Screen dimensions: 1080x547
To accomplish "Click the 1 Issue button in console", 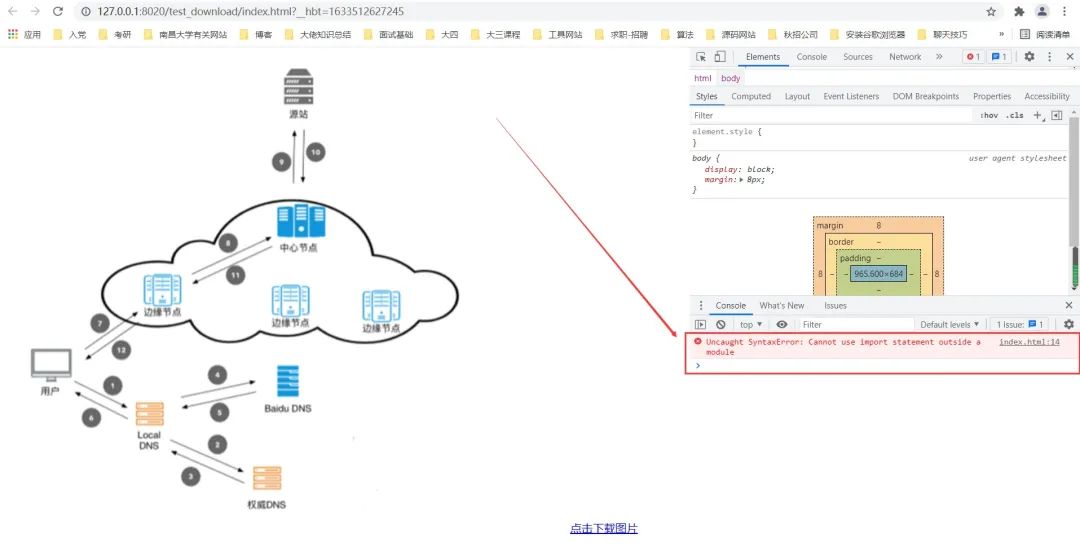I will pos(1020,324).
